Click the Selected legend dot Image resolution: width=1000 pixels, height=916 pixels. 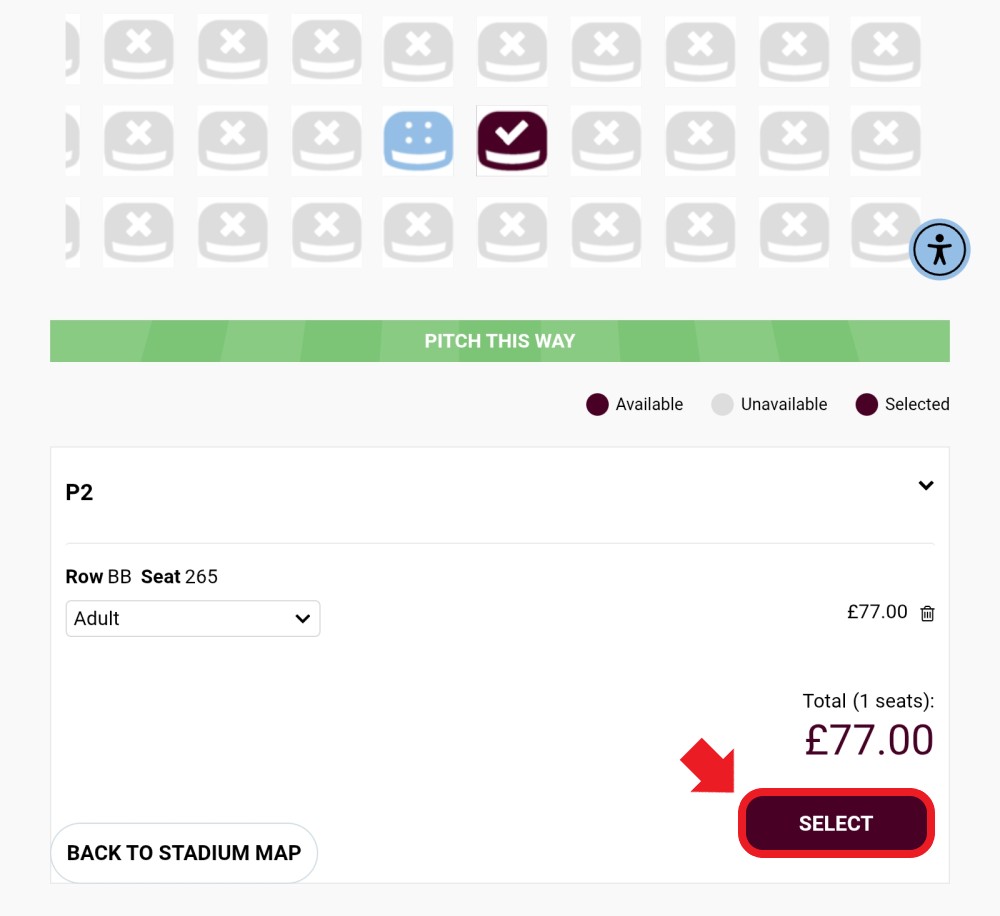point(866,404)
